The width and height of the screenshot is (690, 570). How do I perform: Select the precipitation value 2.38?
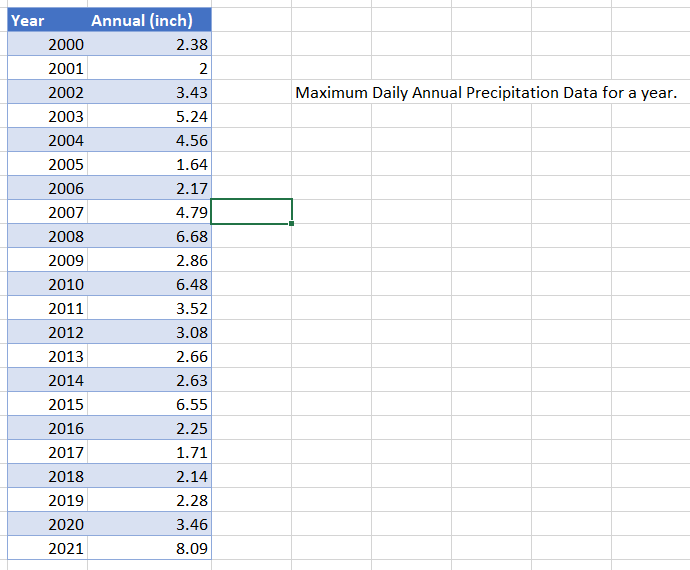point(149,44)
